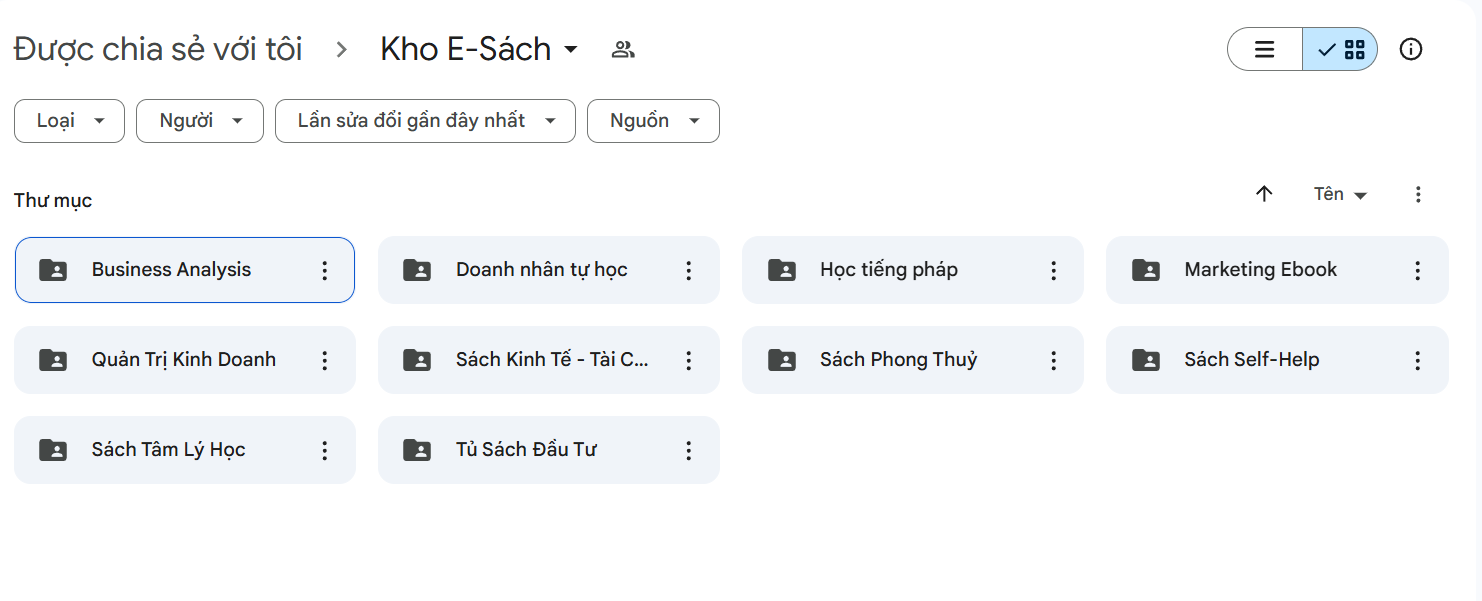1482x601 pixels.
Task: Open three-dot menu of Sách Tâm Lý Học
Action: click(x=324, y=449)
